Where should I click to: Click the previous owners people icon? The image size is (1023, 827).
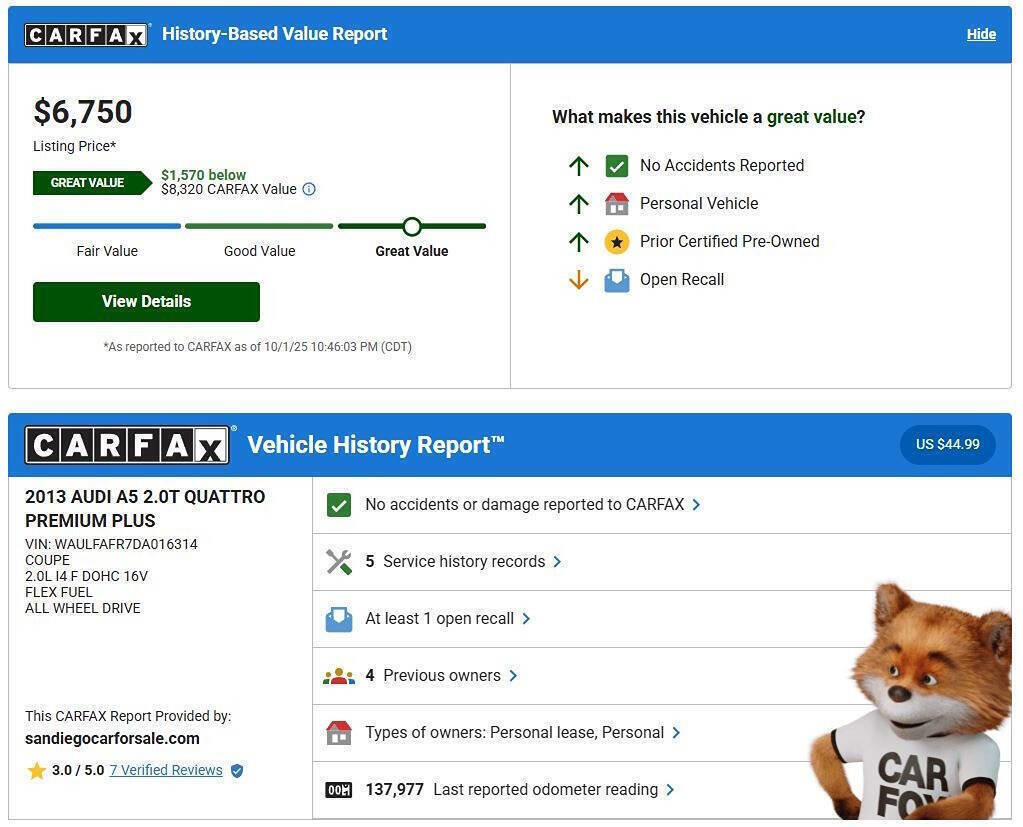coord(339,676)
